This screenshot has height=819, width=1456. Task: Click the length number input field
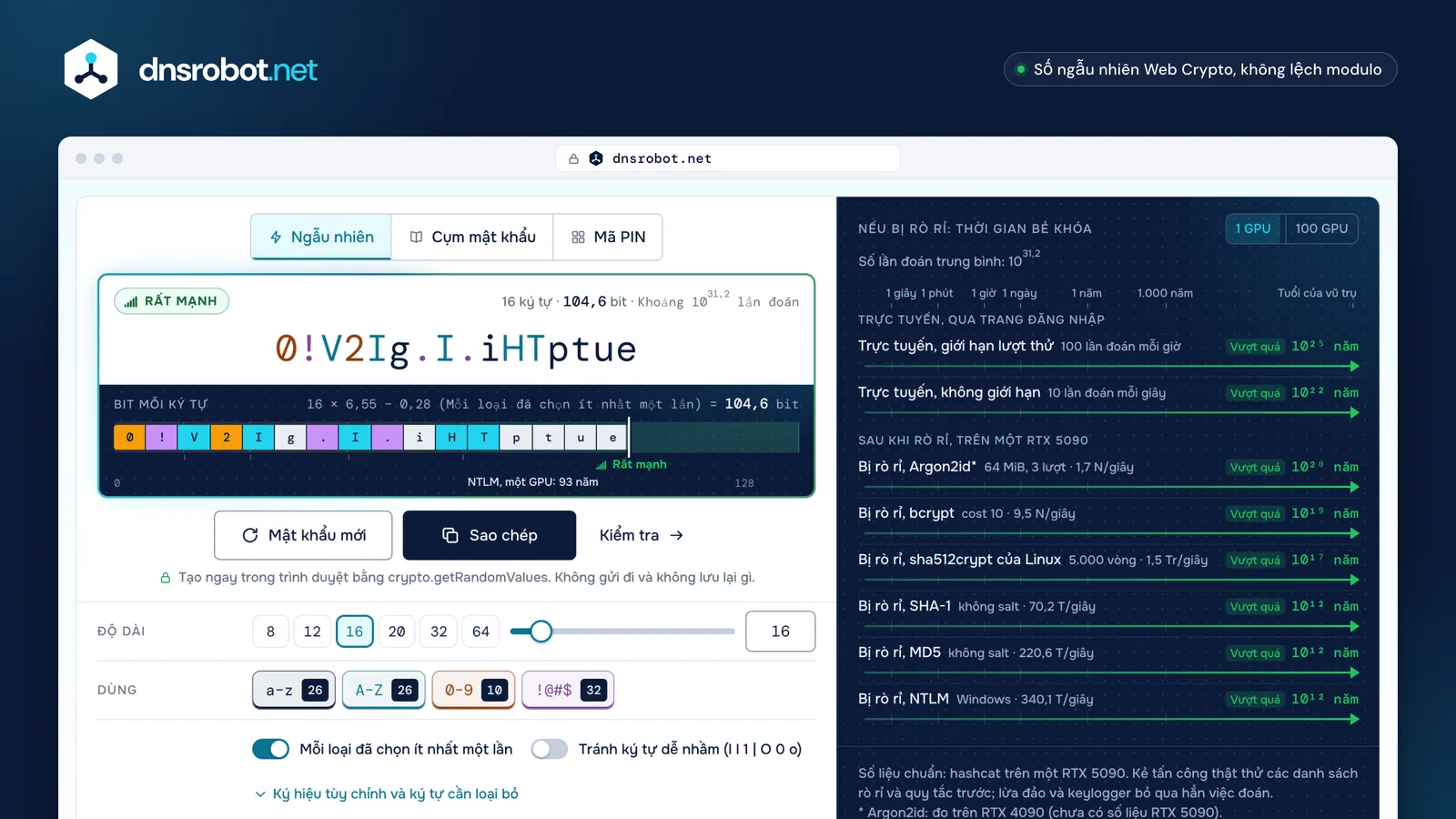pyautogui.click(x=780, y=632)
